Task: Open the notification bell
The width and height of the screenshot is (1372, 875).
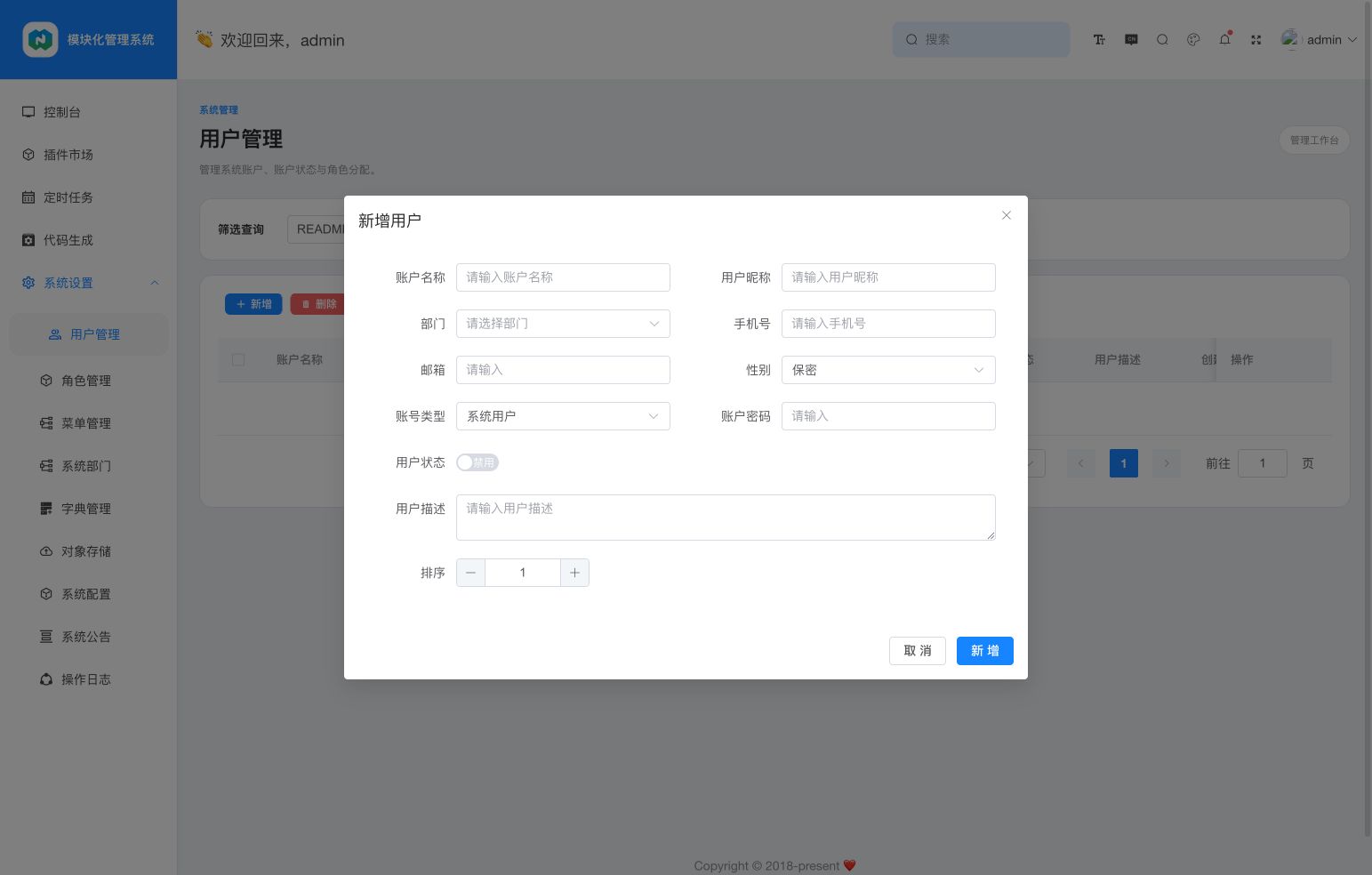Action: pyautogui.click(x=1224, y=40)
